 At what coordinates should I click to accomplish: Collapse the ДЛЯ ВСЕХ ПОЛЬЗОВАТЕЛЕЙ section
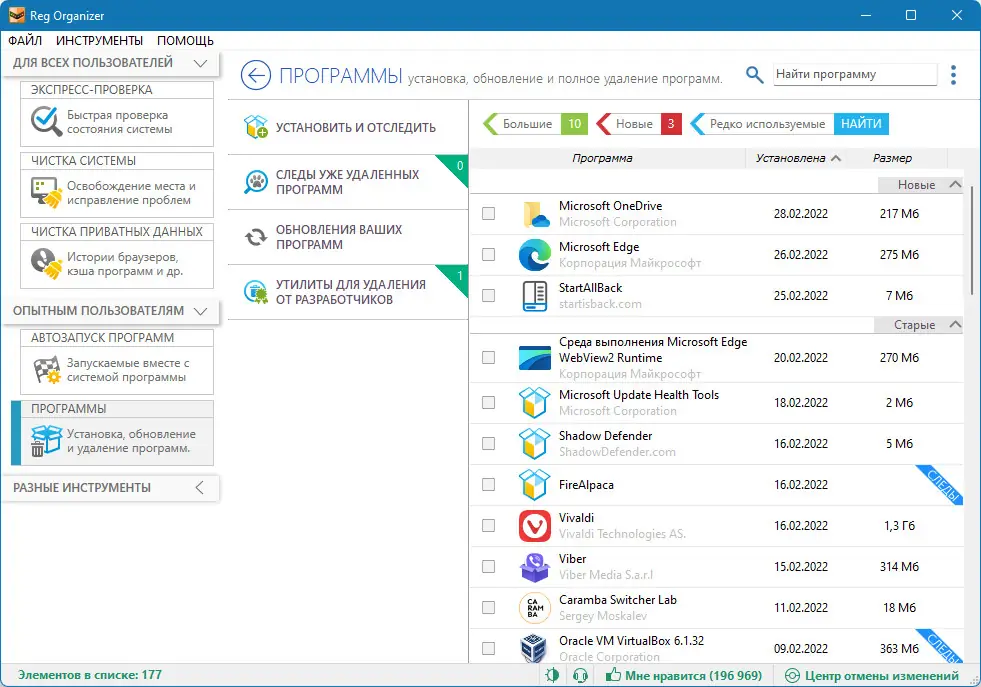200,63
